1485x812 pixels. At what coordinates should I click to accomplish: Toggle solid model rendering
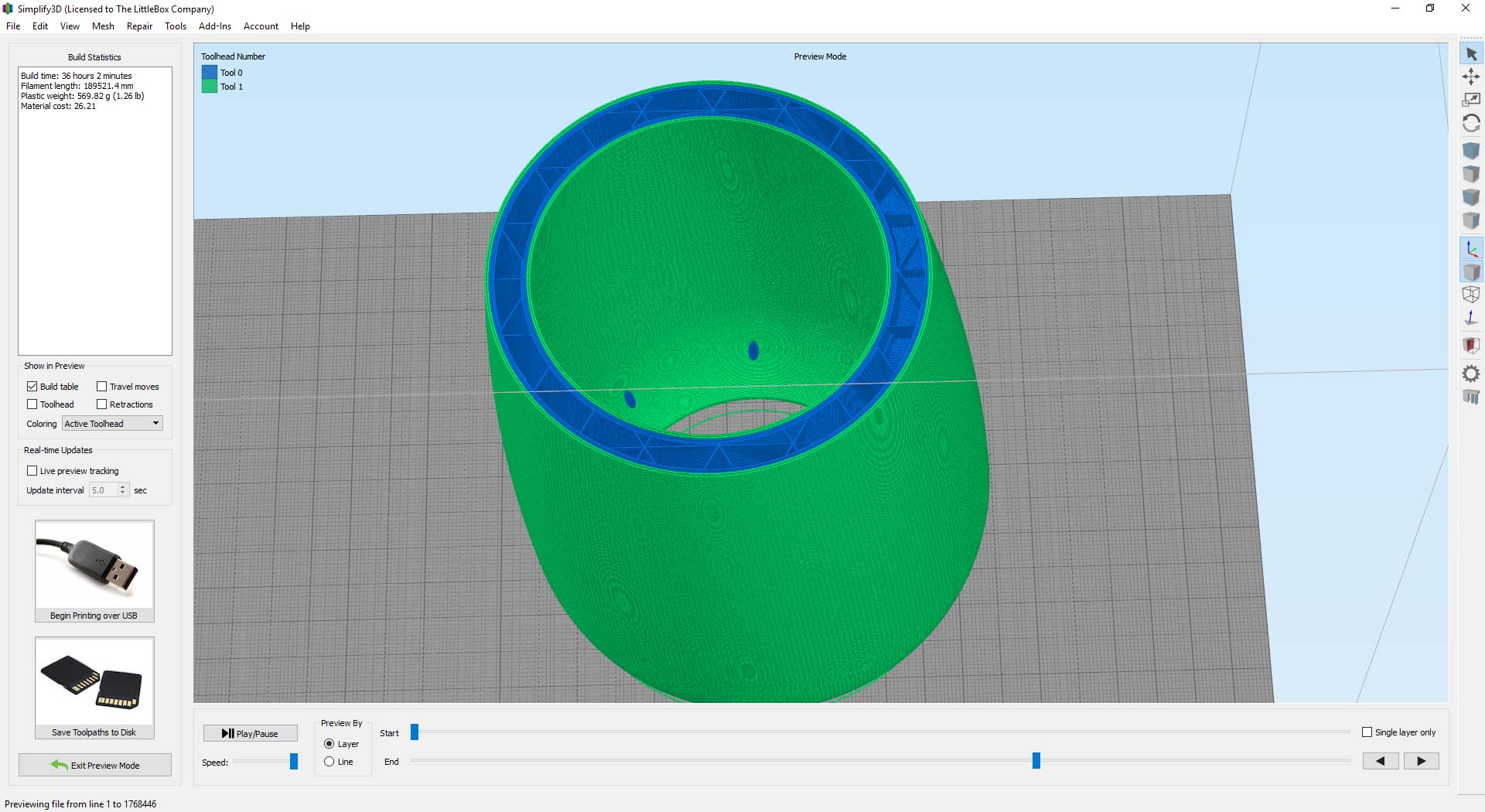coord(1471,271)
